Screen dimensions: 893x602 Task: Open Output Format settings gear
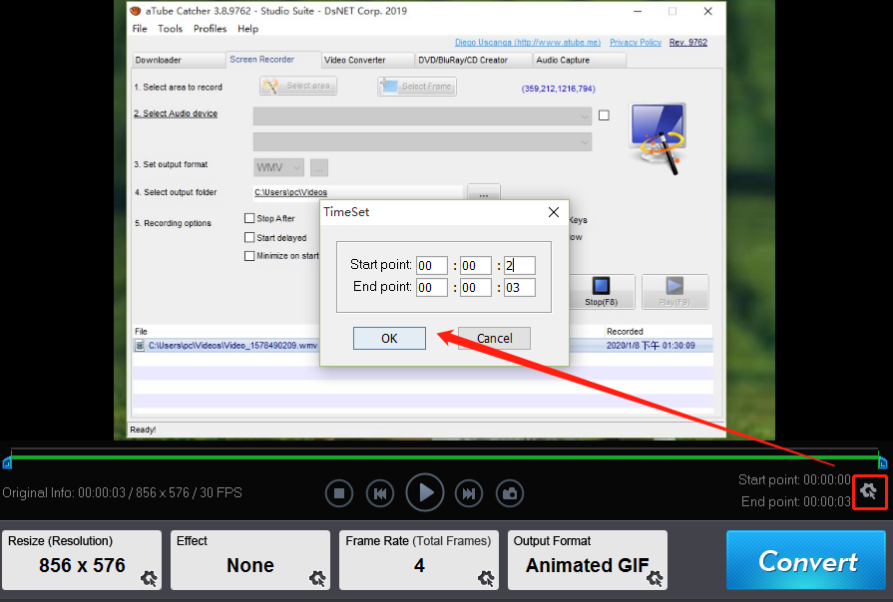655,579
